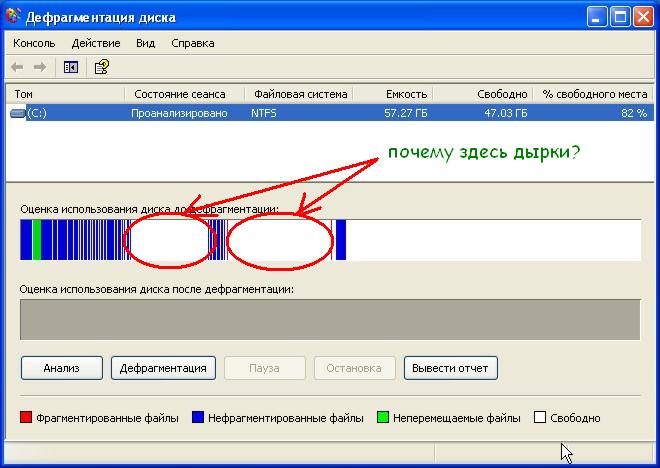Viewport: 660px width, 468px height.
Task: Click the forward arrow toolbar icon
Action: coord(40,67)
